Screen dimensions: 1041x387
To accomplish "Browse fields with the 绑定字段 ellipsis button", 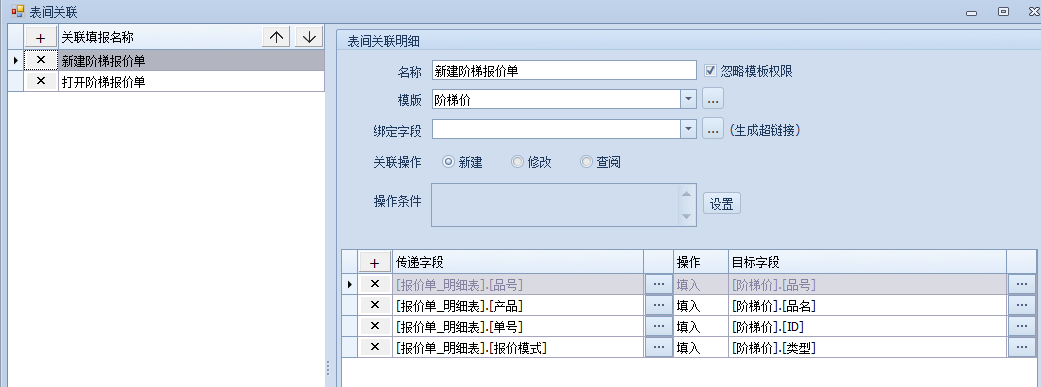I will (713, 129).
